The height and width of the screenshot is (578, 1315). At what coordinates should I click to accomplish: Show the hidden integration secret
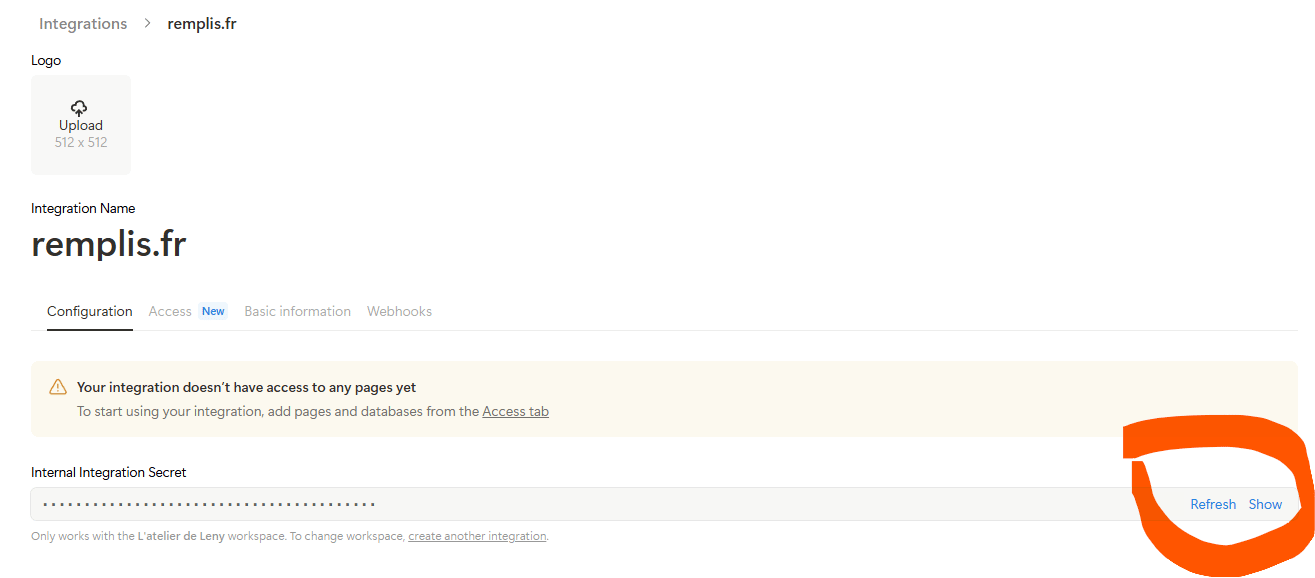(x=1265, y=504)
